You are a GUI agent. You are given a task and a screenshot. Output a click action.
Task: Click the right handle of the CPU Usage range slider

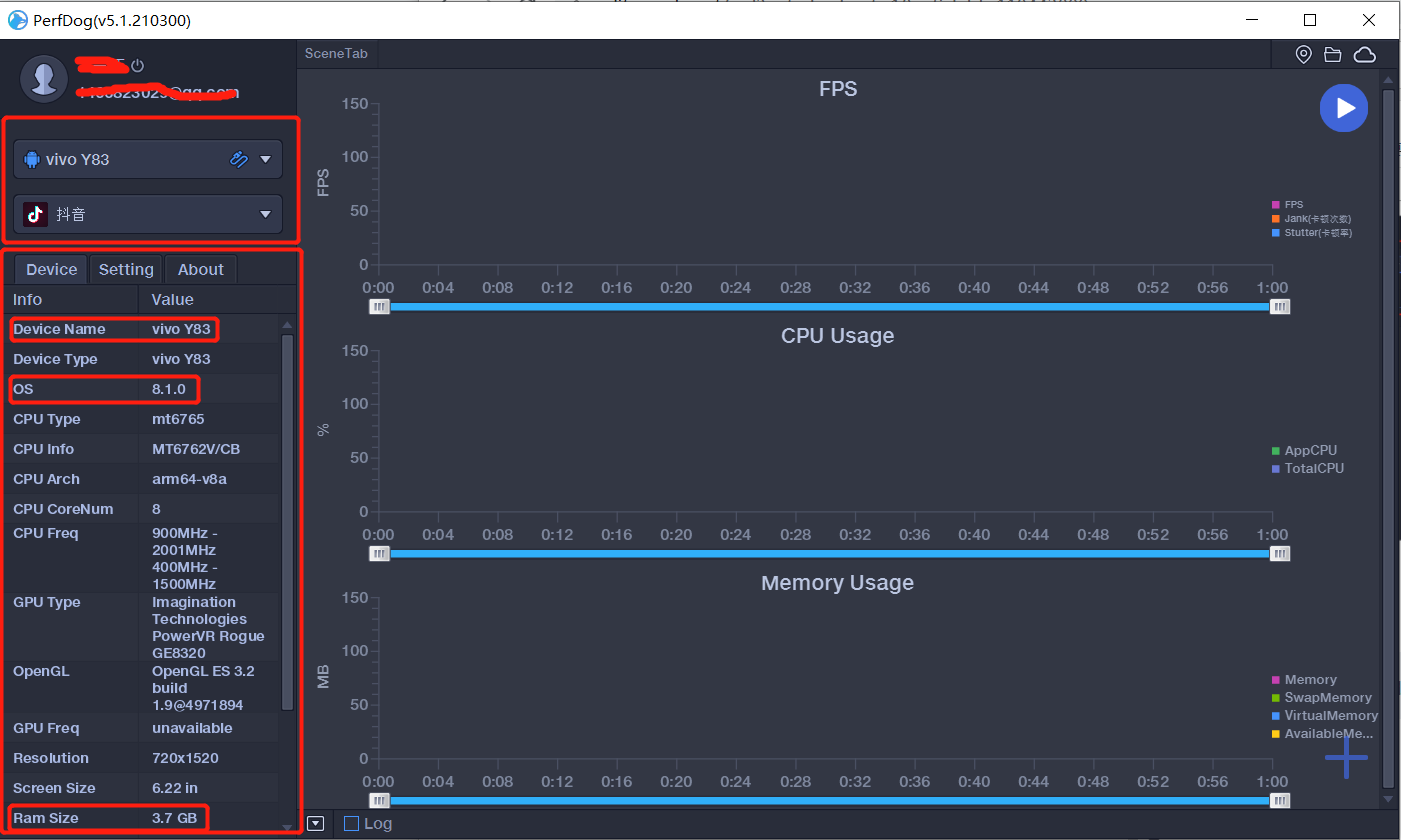1280,553
